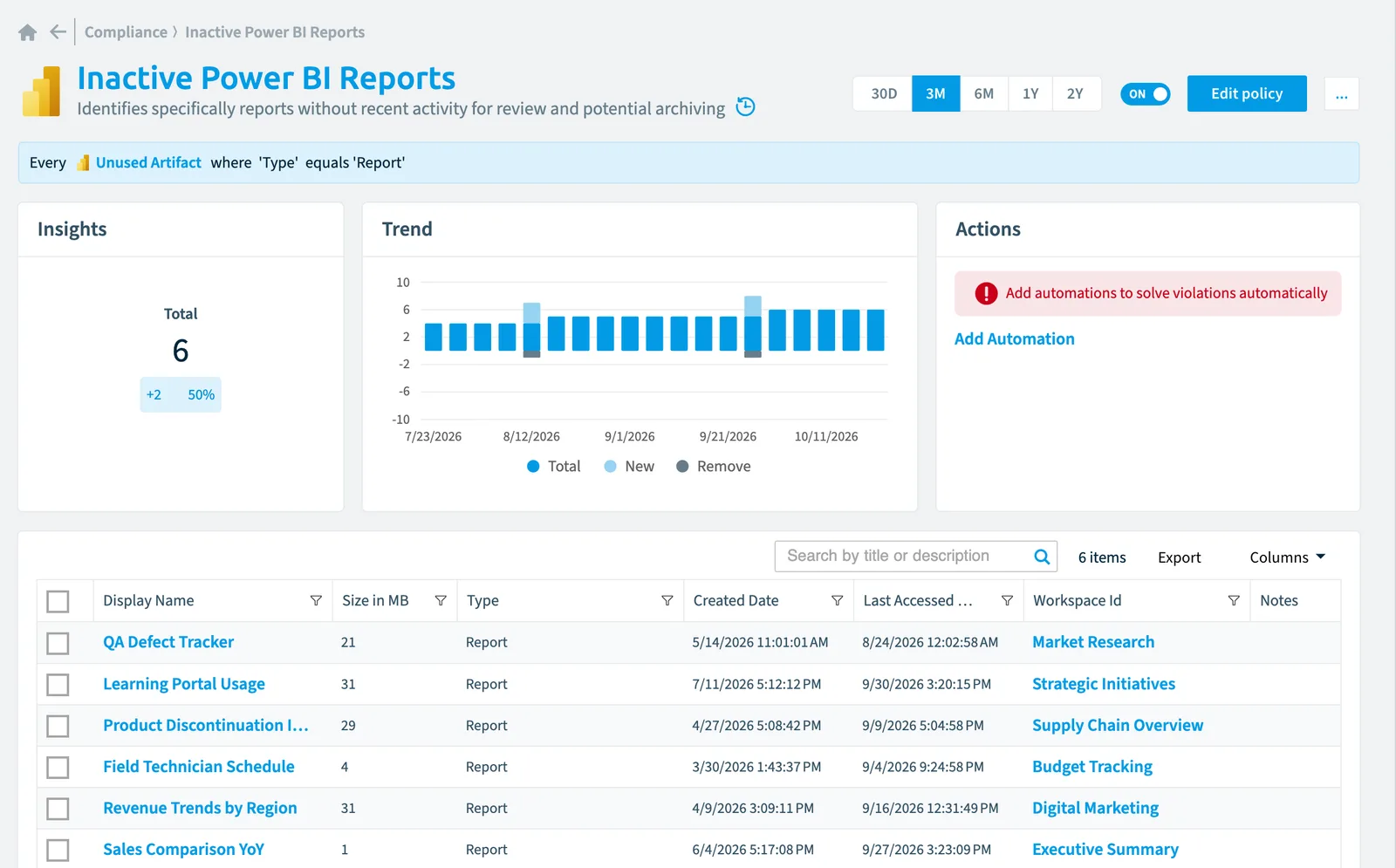Open the history clock icon beside description
Screen dimensions: 1396x868
(745, 107)
